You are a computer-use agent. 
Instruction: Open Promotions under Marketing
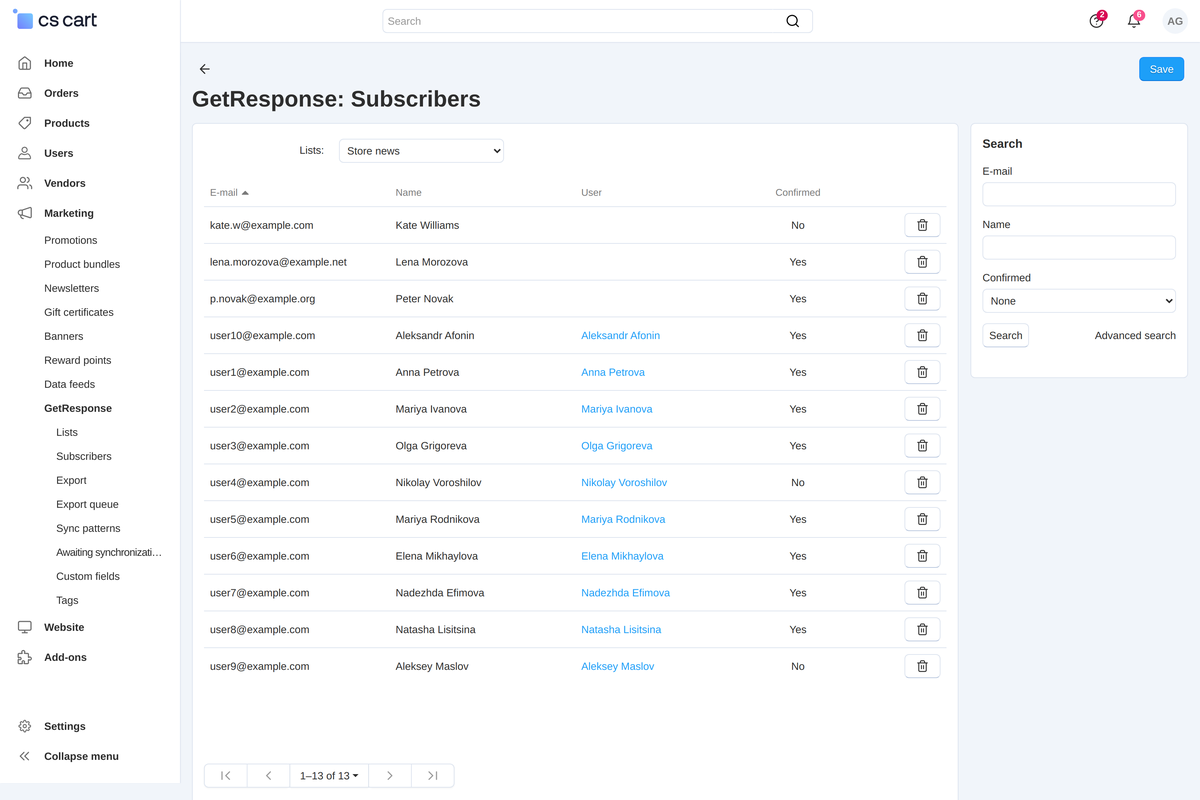[x=71, y=240]
